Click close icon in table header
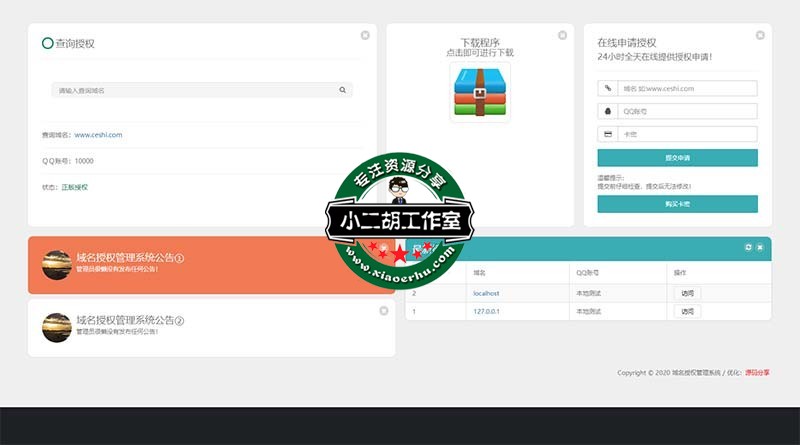Screen dimensions: 800x445 pyautogui.click(x=760, y=247)
